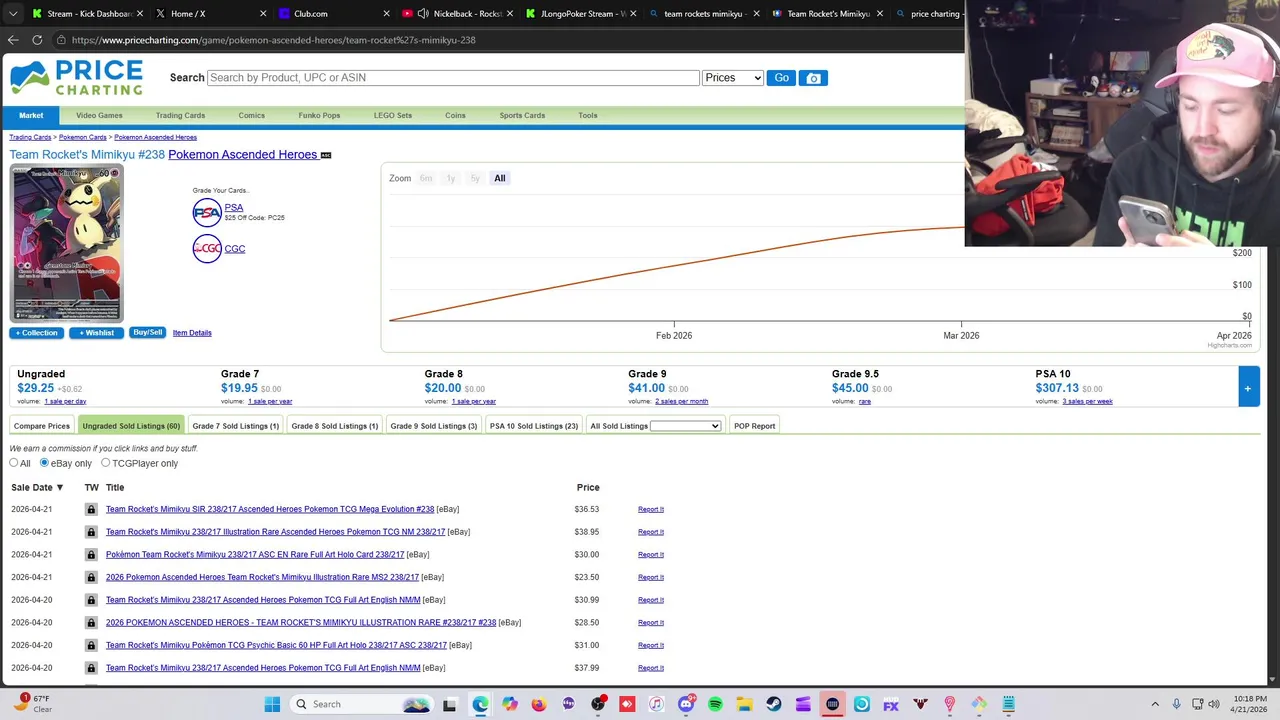1280x720 pixels.
Task: Open iTunes music app in taskbar
Action: tap(656, 704)
